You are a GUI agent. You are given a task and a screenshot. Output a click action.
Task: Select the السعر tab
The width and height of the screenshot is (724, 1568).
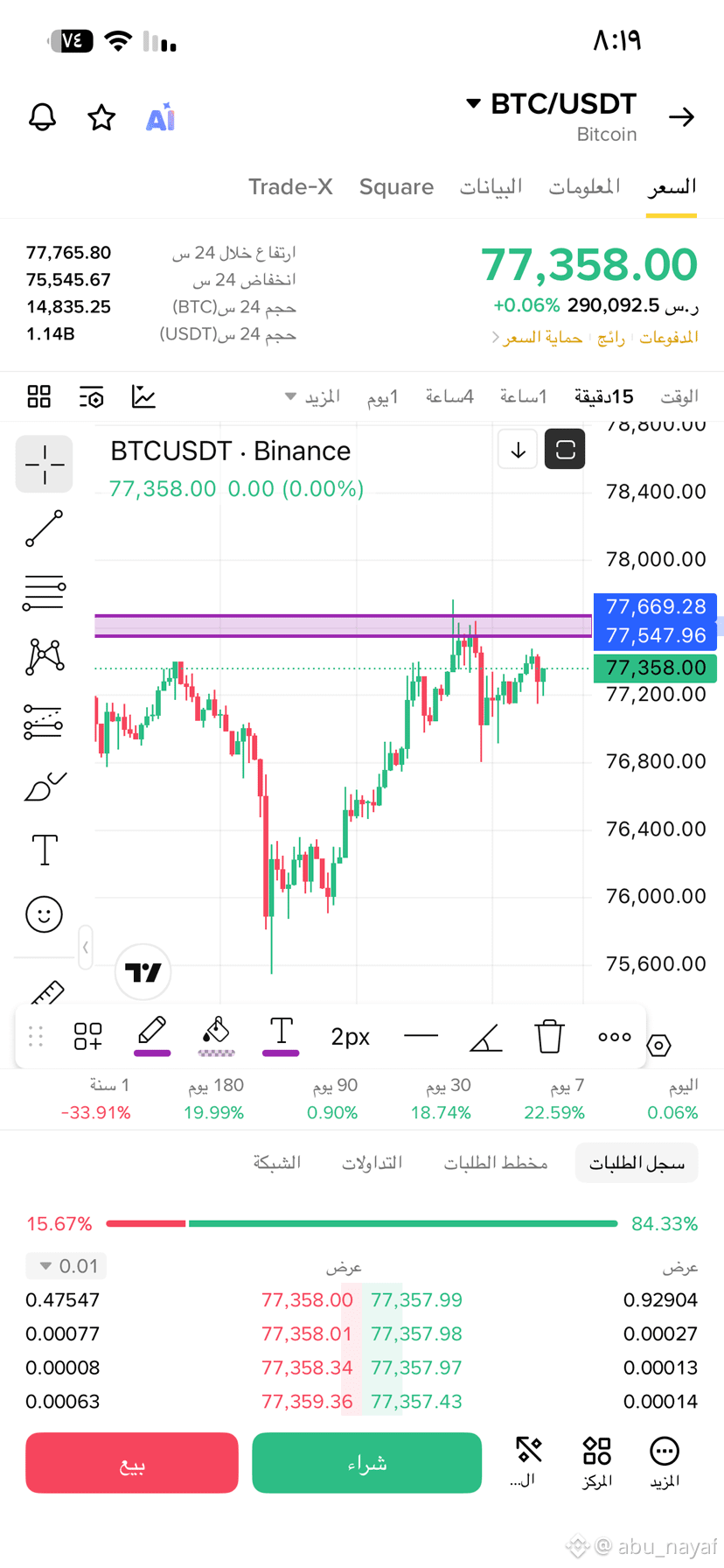click(672, 186)
